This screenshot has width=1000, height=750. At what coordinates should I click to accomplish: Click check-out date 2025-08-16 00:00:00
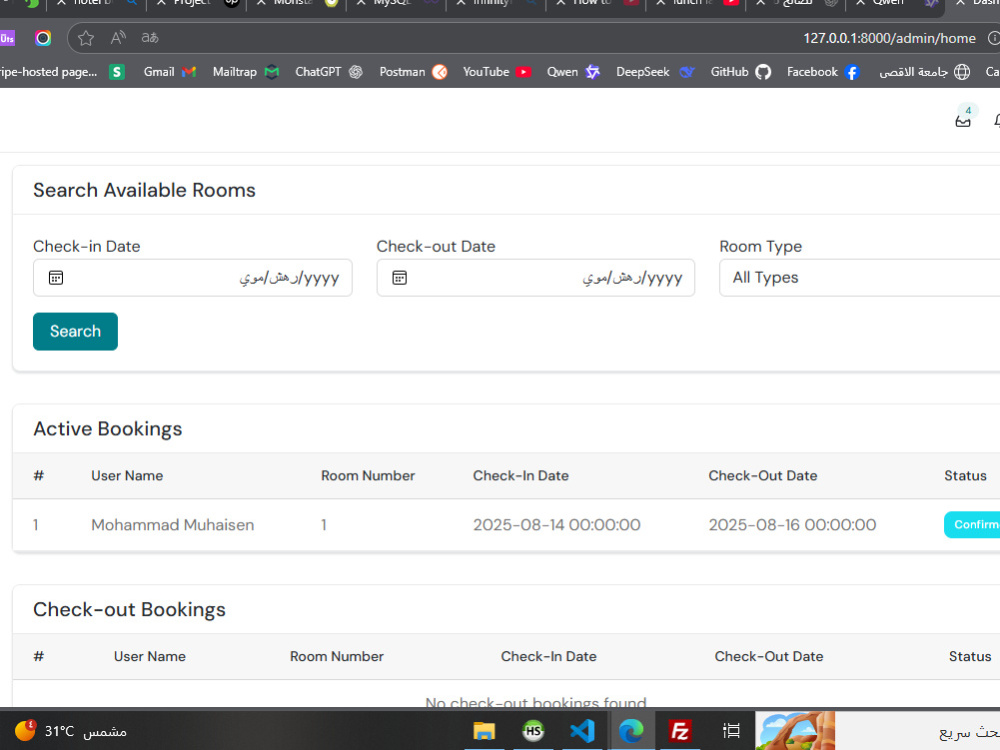(x=792, y=525)
